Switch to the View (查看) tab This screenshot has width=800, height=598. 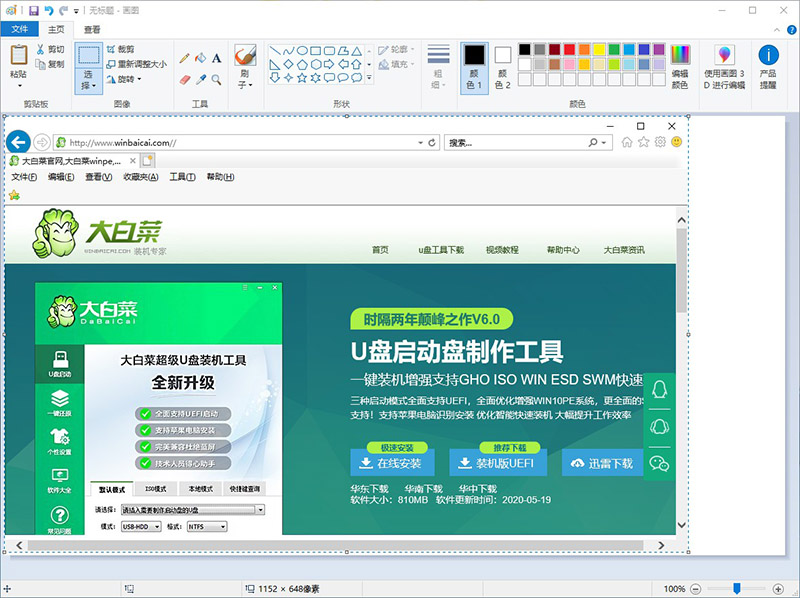point(92,30)
